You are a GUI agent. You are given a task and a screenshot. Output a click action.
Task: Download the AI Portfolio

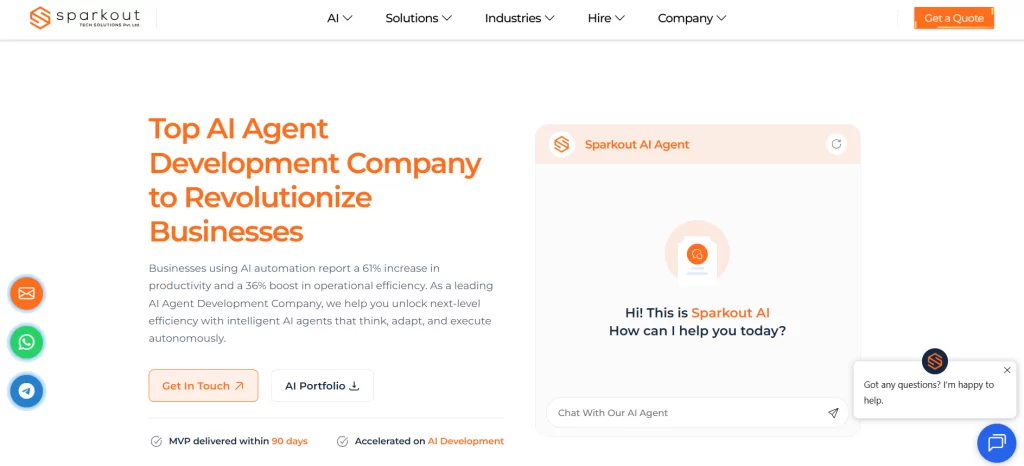[322, 386]
